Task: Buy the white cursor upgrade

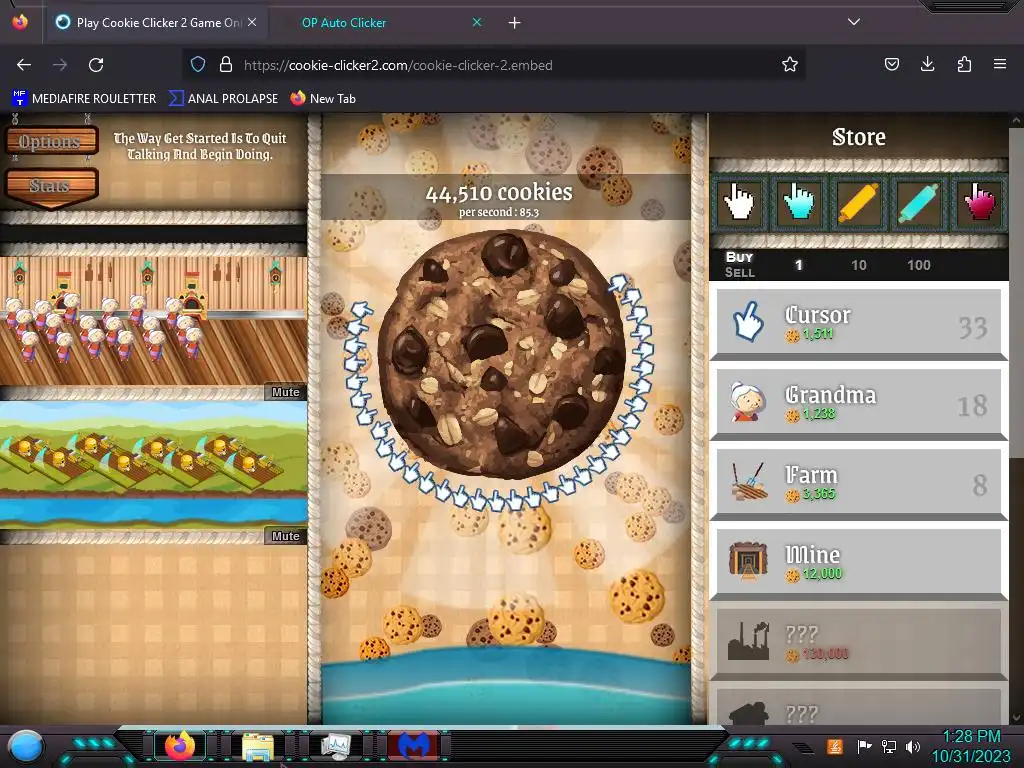Action: point(739,202)
